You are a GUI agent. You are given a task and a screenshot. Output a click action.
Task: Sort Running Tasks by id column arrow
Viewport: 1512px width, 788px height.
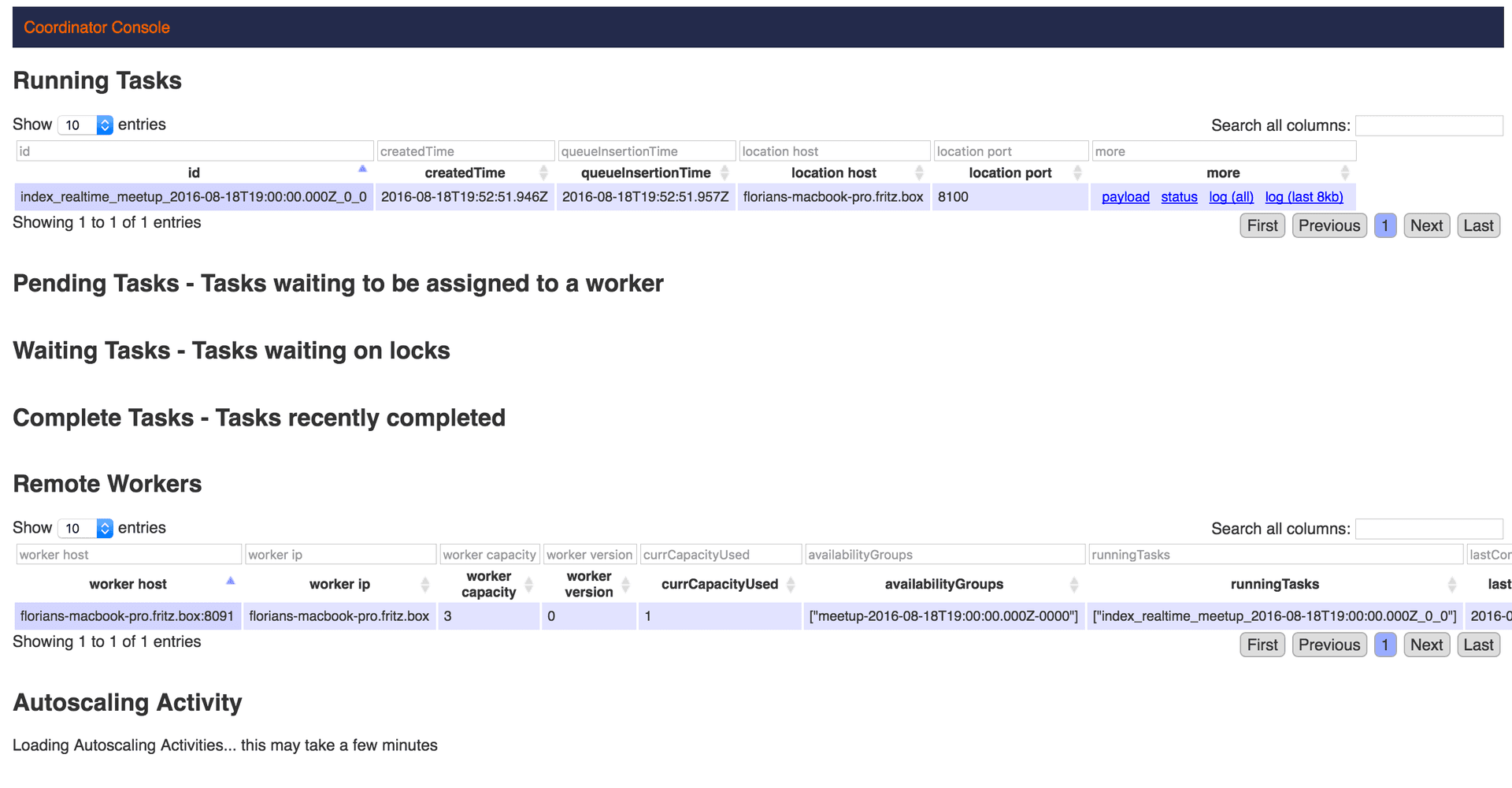pos(362,170)
